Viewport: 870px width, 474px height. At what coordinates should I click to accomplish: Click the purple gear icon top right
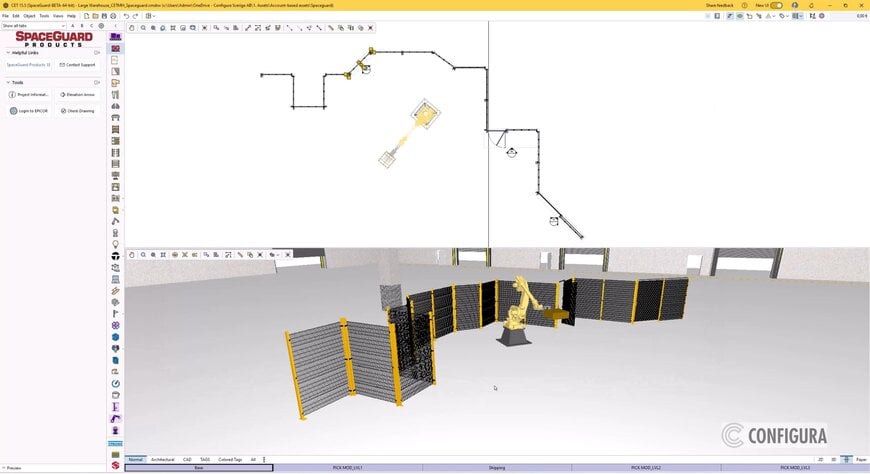coord(822,16)
